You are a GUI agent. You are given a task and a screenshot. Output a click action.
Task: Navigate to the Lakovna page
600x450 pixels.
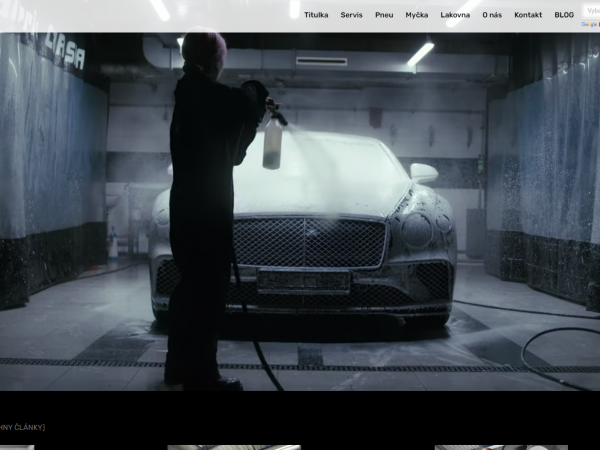pos(455,15)
